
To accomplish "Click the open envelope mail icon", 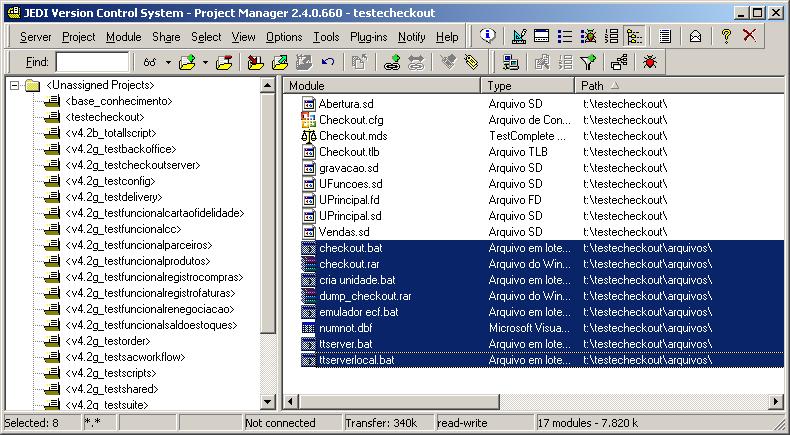I will (x=695, y=36).
